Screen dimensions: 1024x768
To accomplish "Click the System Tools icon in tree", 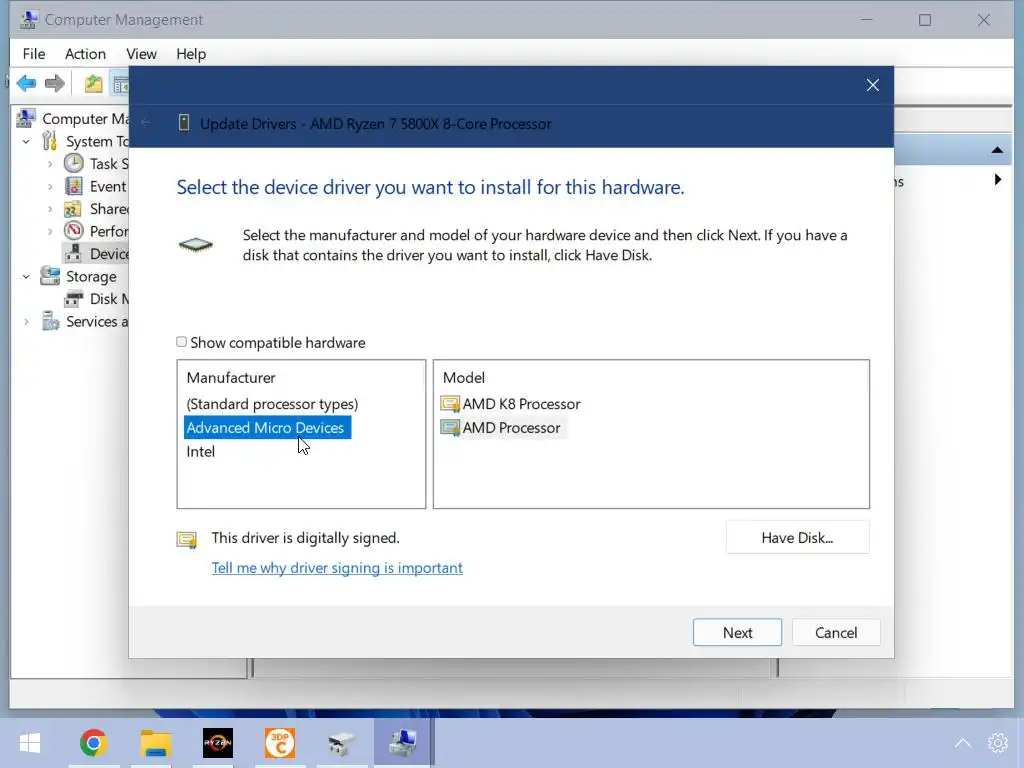I will tap(50, 141).
